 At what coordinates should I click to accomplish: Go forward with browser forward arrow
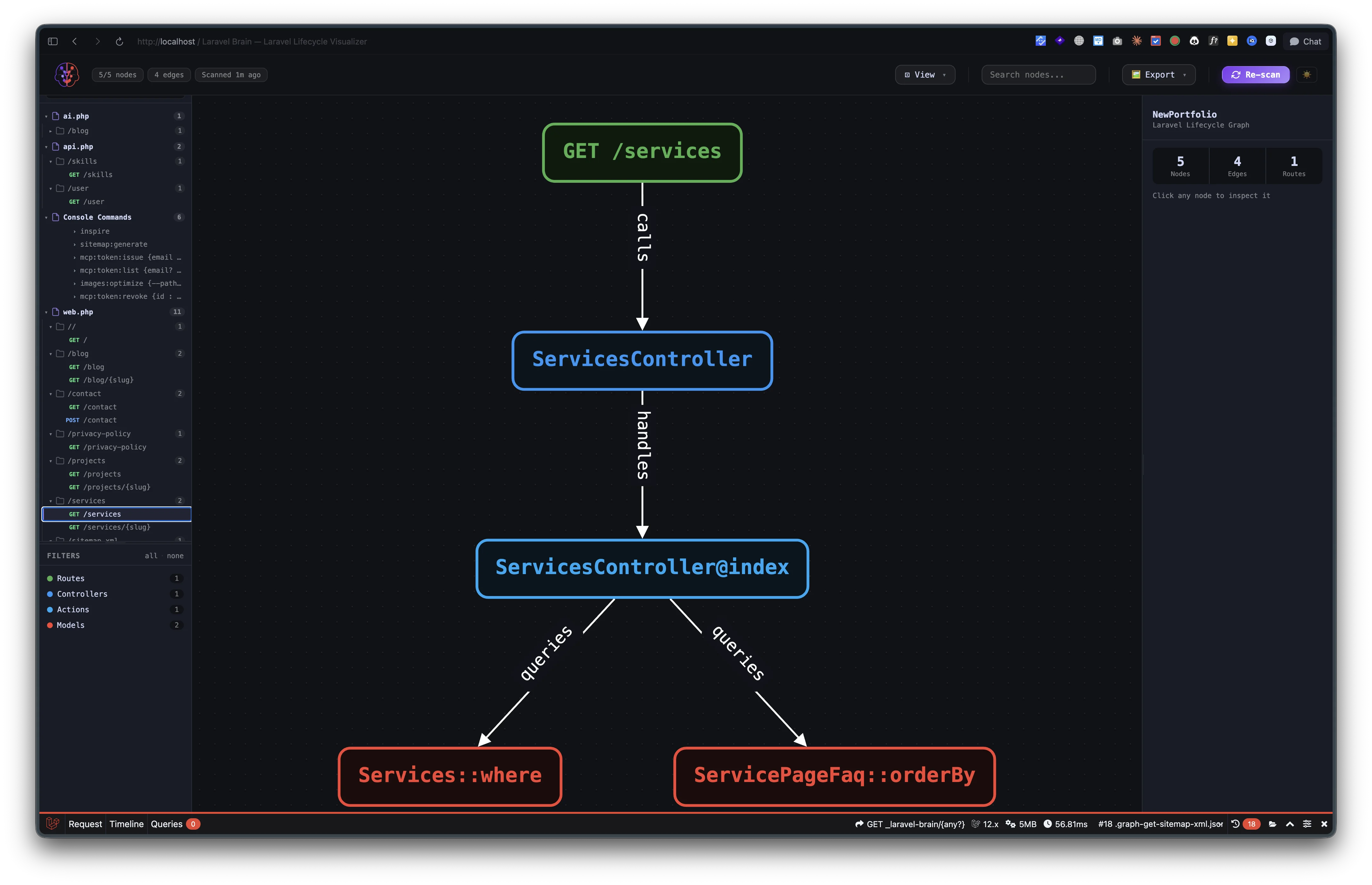point(97,41)
